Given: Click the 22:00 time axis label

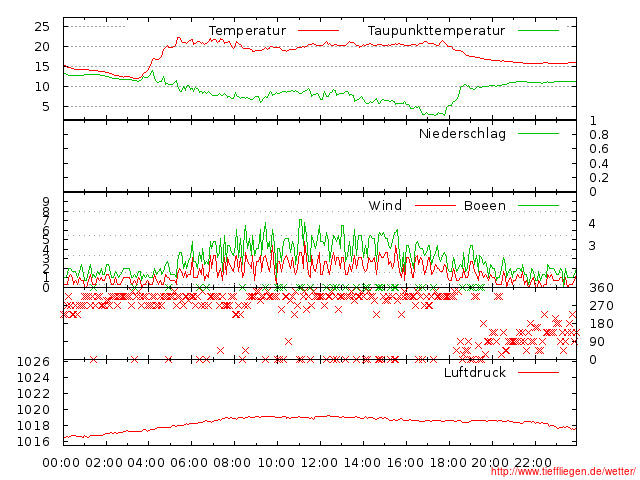Looking at the screenshot, I should (533, 462).
